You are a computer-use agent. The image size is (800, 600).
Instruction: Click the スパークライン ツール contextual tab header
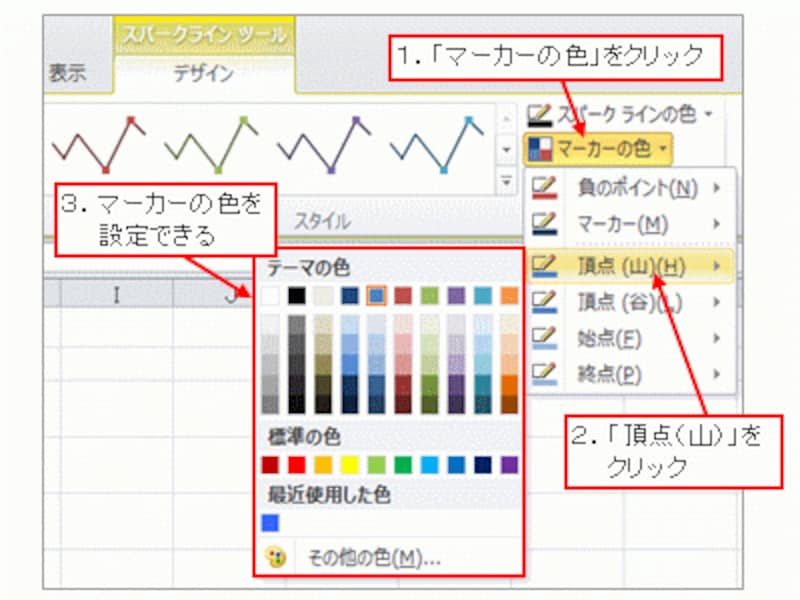click(x=204, y=35)
